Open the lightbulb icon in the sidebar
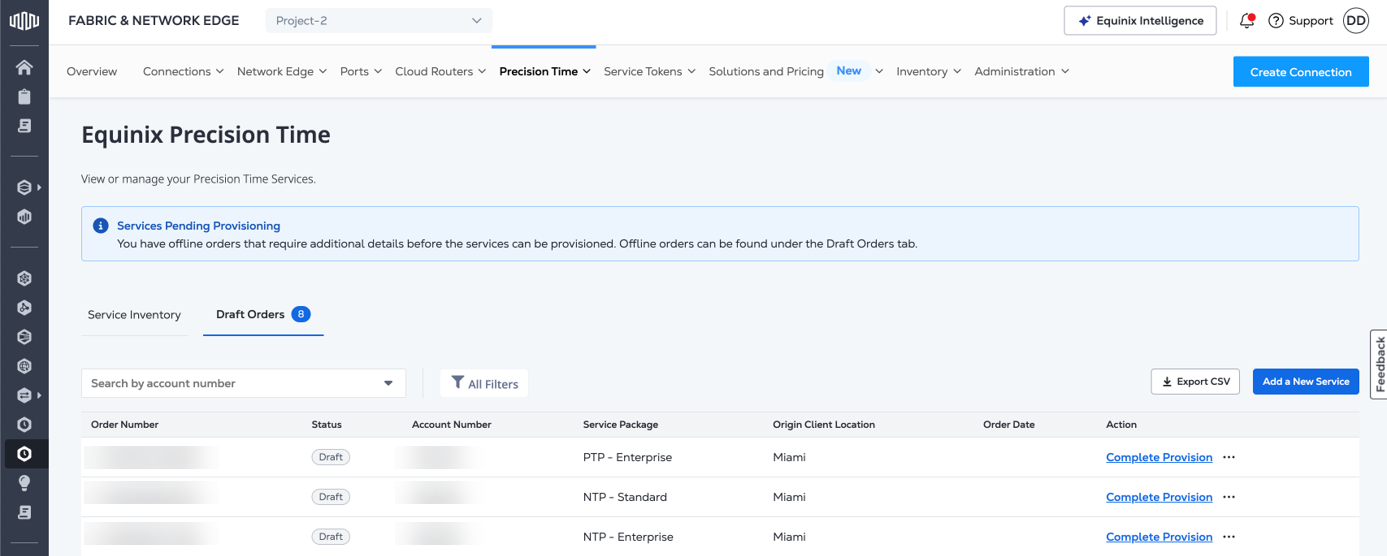 24,483
